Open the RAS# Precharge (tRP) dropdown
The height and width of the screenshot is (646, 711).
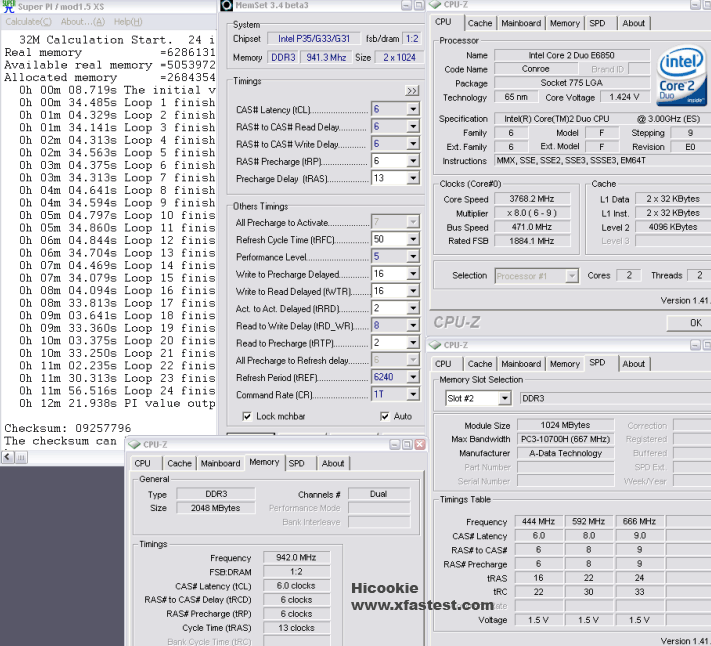[x=413, y=161]
